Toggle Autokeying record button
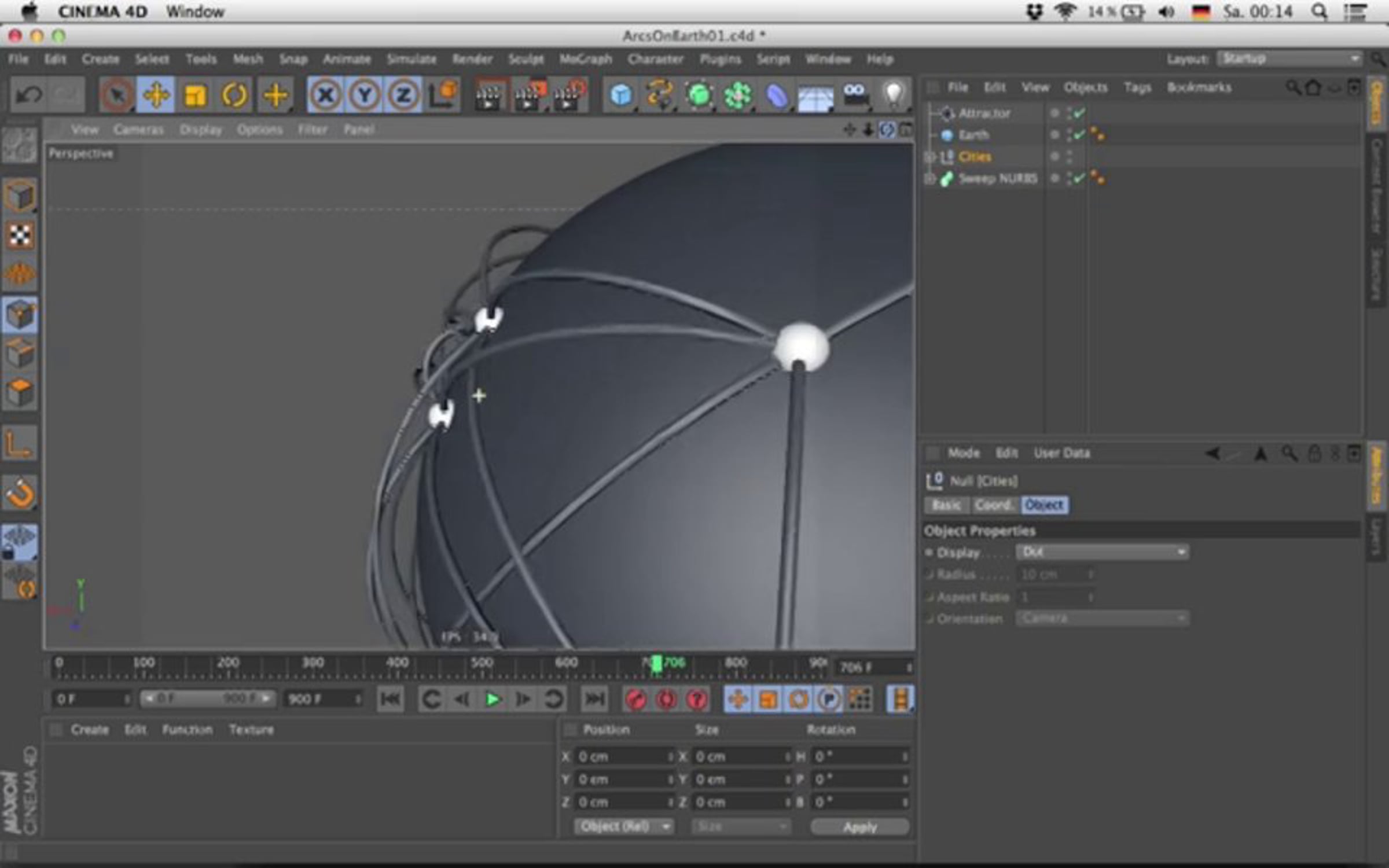This screenshot has width=1389, height=868. point(666,700)
